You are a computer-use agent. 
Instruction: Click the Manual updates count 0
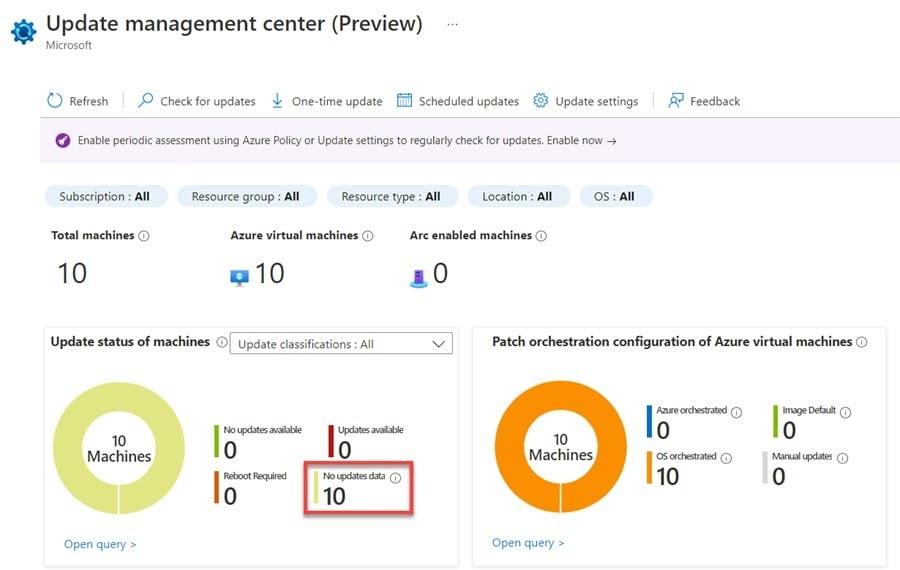[x=778, y=476]
